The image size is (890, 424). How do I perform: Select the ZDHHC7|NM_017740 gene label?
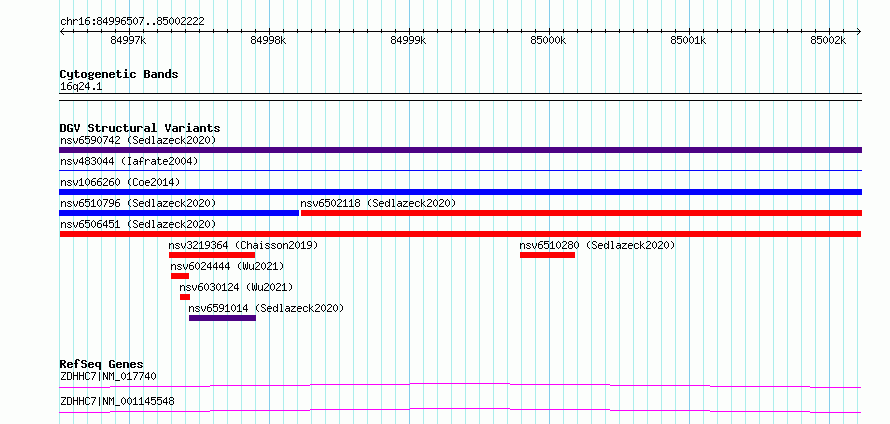108,376
